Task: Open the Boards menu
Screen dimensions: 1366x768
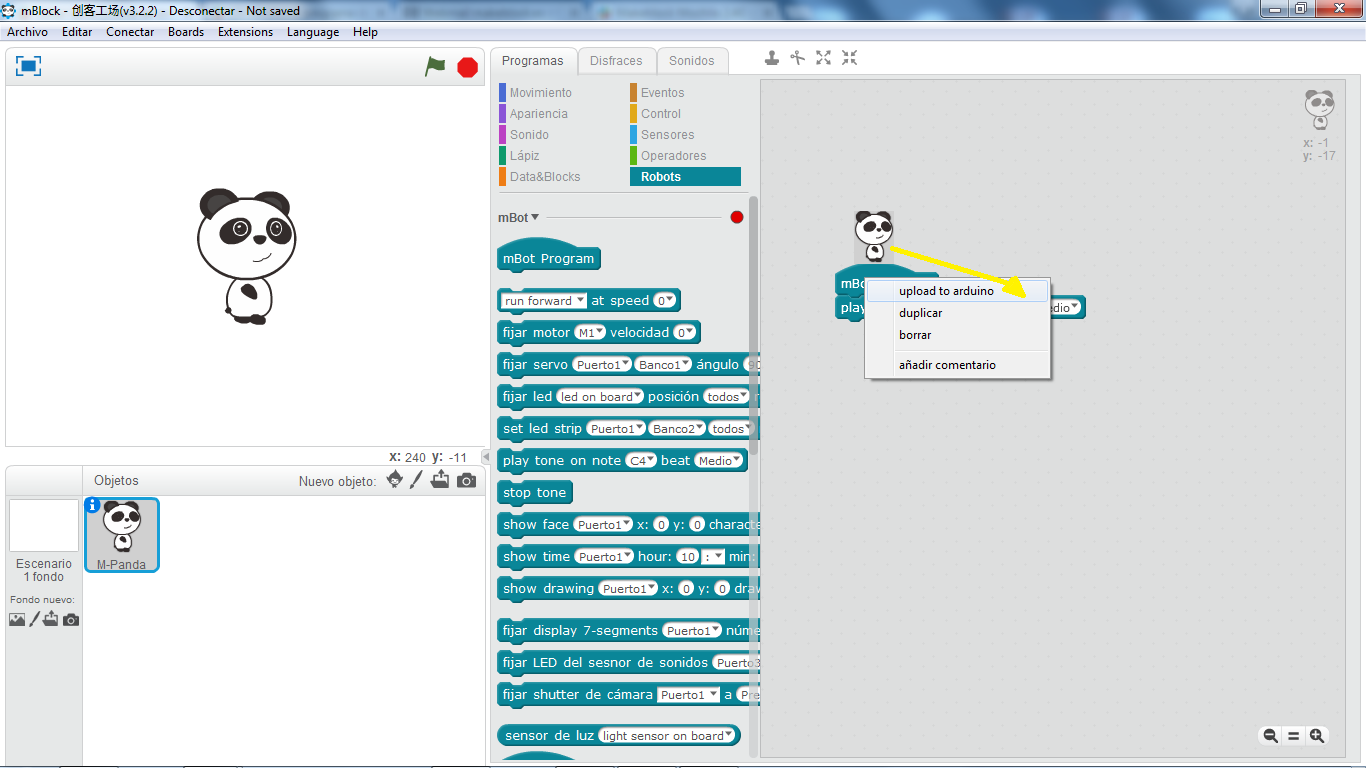Action: pos(186,32)
